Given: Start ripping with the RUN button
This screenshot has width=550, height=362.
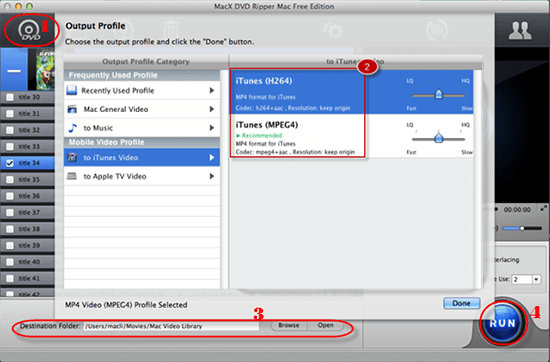Looking at the screenshot, I should click(x=503, y=323).
